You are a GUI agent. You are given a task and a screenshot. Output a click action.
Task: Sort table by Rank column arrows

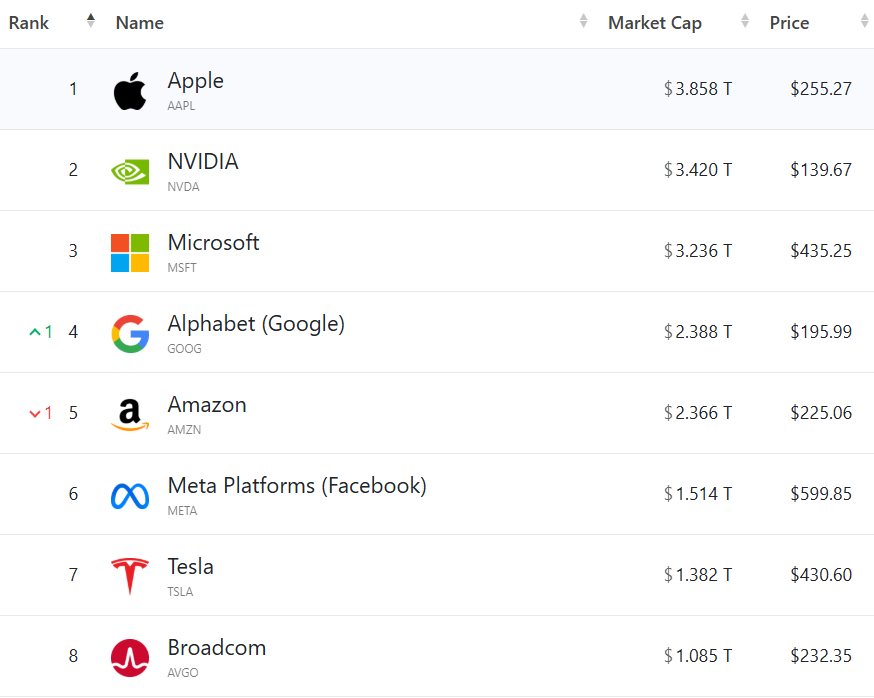tap(91, 22)
